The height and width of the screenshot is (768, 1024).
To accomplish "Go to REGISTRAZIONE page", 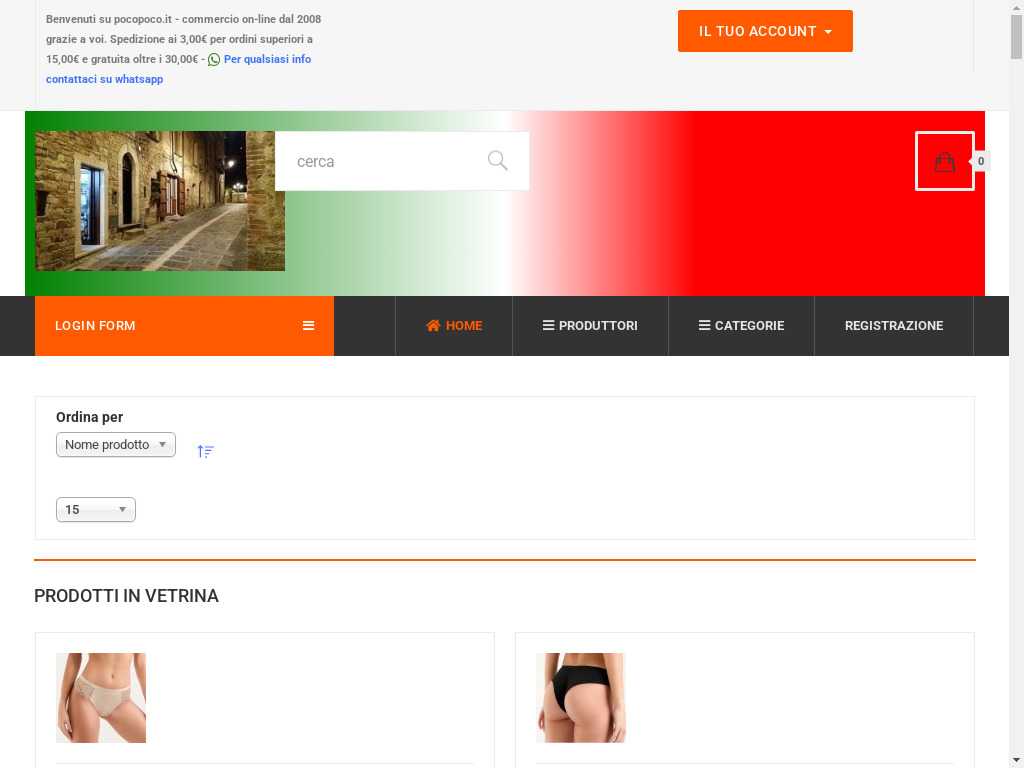I will (x=894, y=326).
